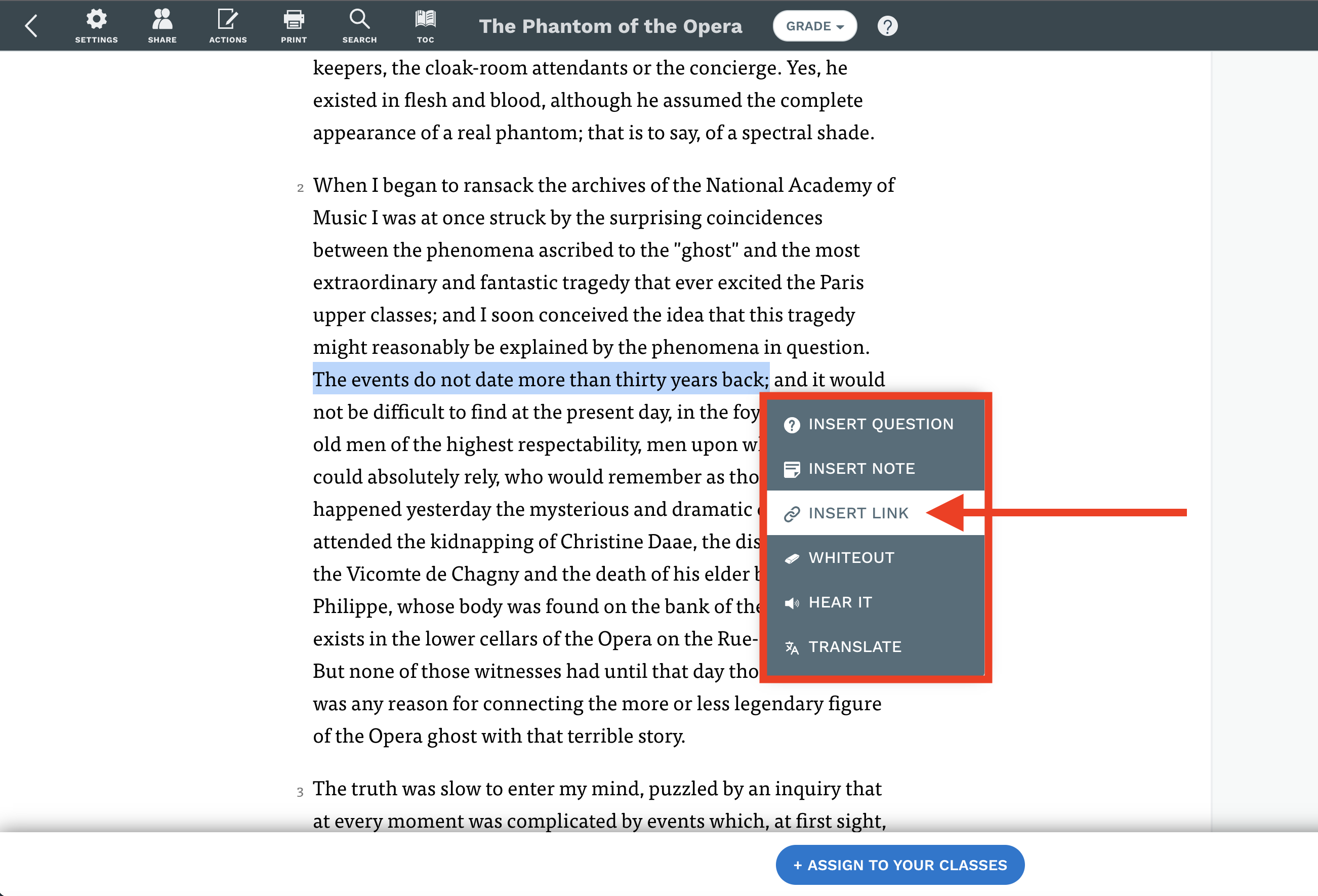Click the words 'was any reason for connecting'
The image size is (1318, 896).
click(x=448, y=703)
